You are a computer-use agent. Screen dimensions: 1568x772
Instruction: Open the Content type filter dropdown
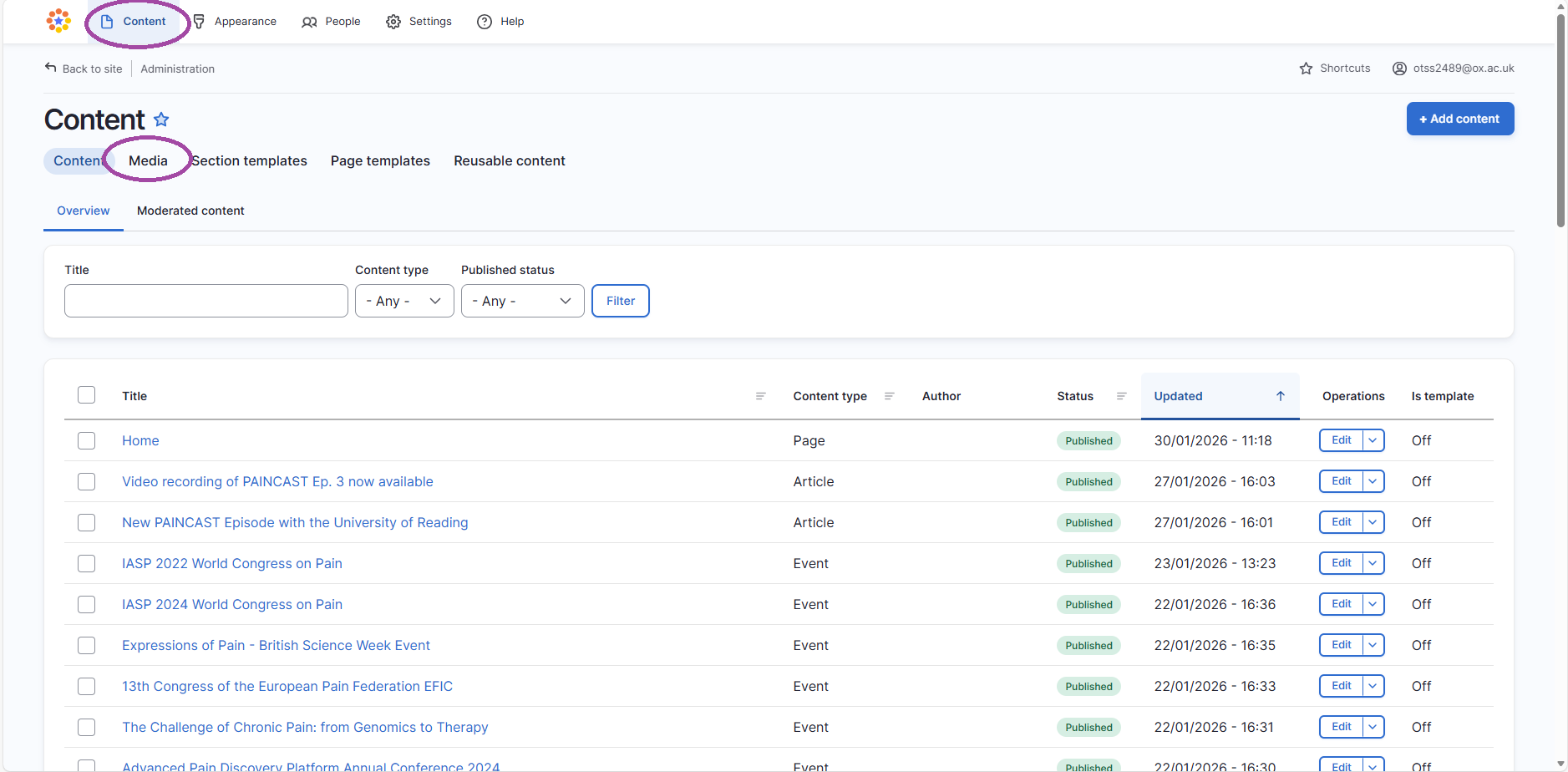(404, 301)
